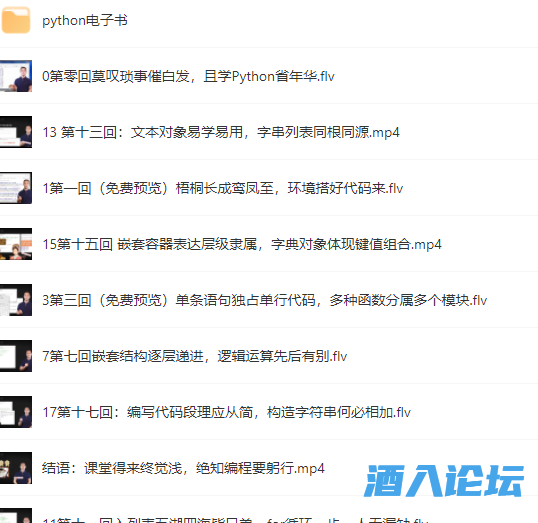Open thumbnail of 17第十七回 video

click(16, 411)
